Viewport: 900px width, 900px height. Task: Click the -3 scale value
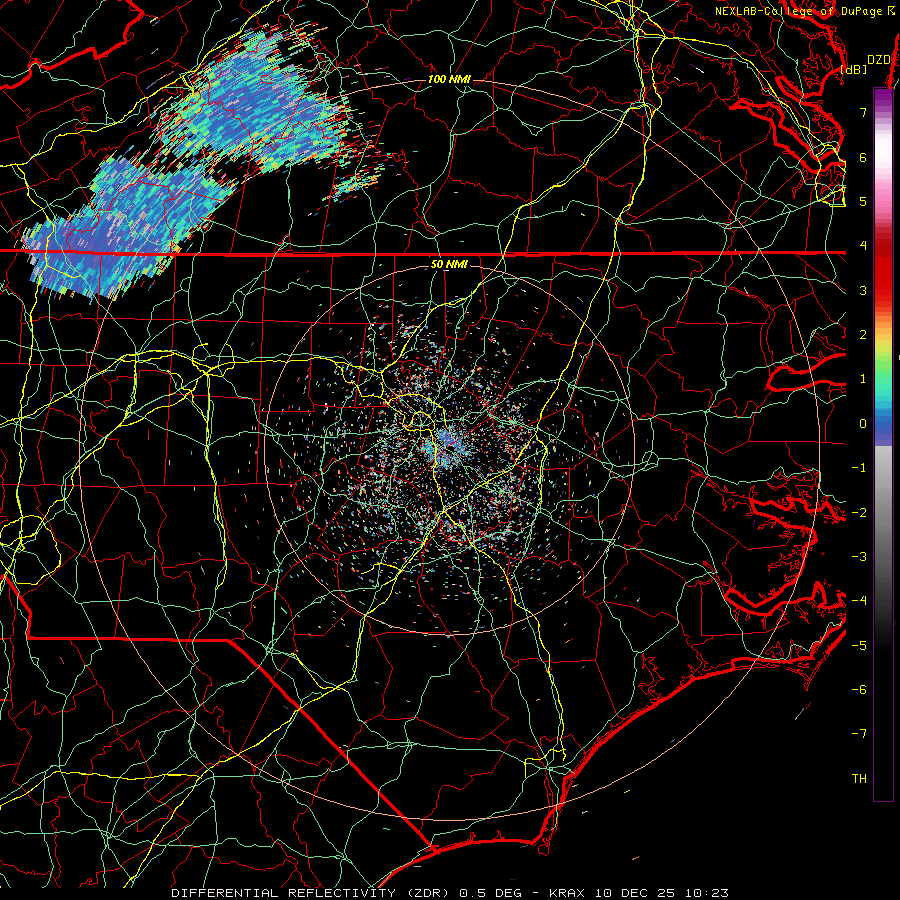coord(859,556)
